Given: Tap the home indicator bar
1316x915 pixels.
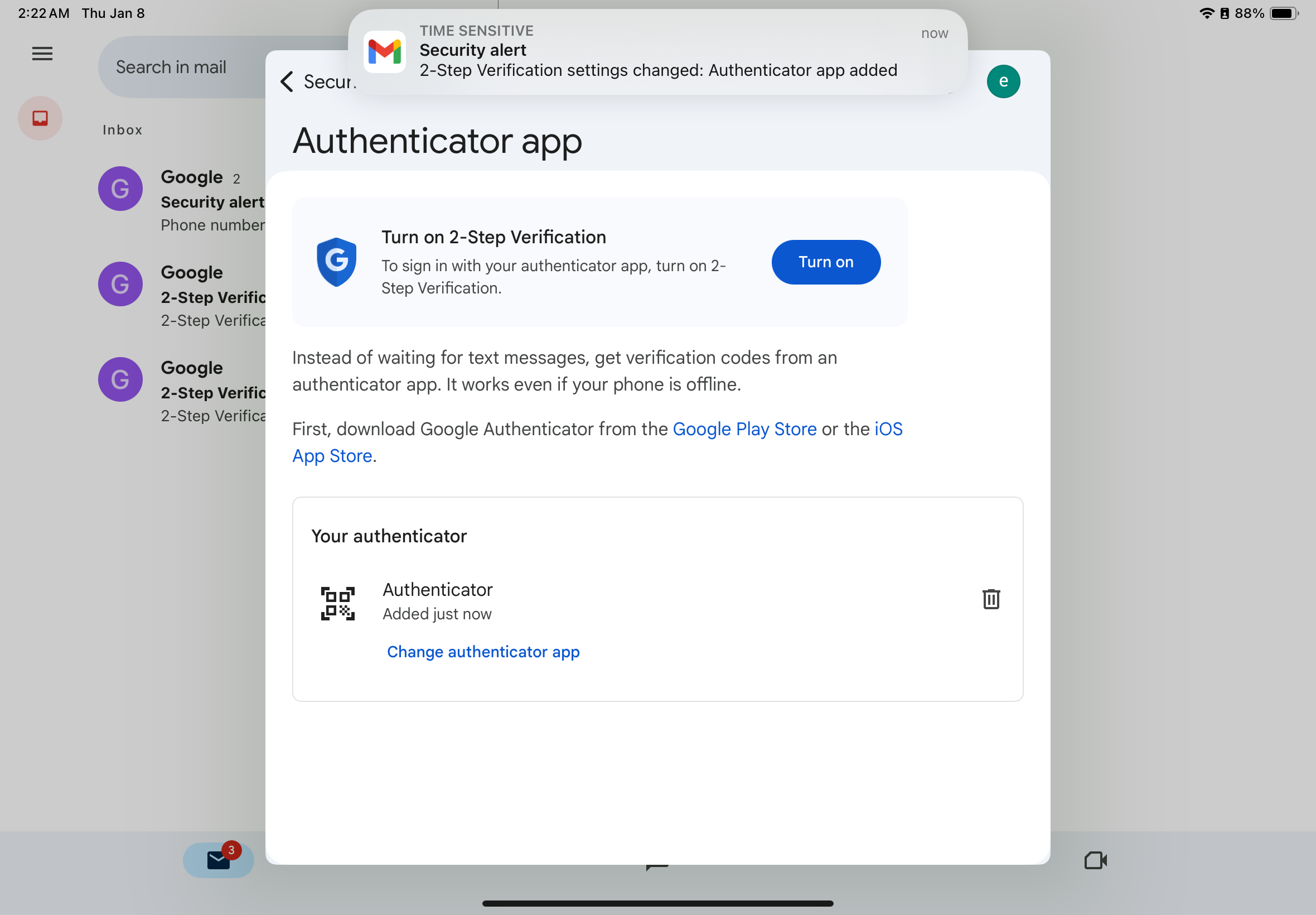Looking at the screenshot, I should click(x=657, y=903).
